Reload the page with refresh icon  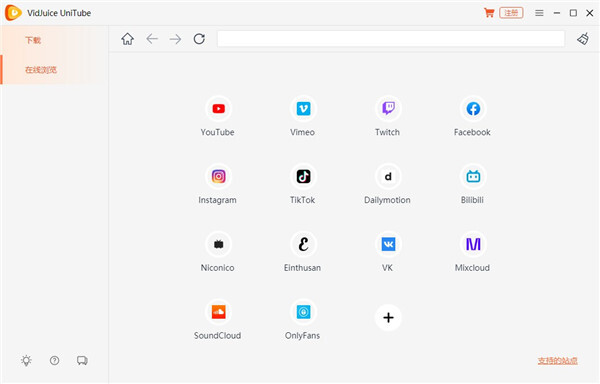click(199, 39)
